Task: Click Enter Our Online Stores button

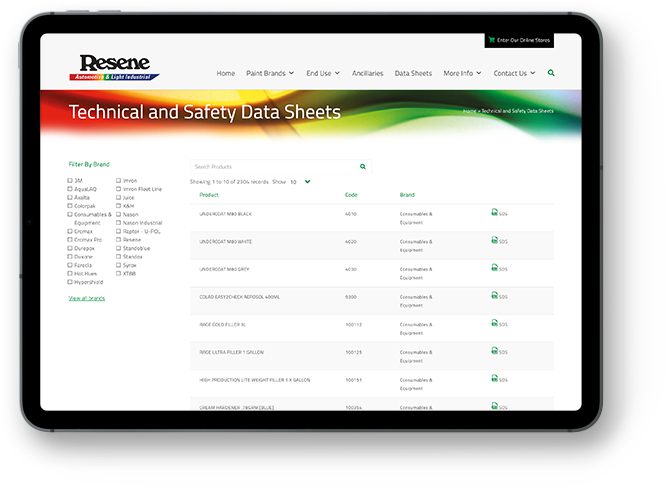Action: (x=519, y=40)
